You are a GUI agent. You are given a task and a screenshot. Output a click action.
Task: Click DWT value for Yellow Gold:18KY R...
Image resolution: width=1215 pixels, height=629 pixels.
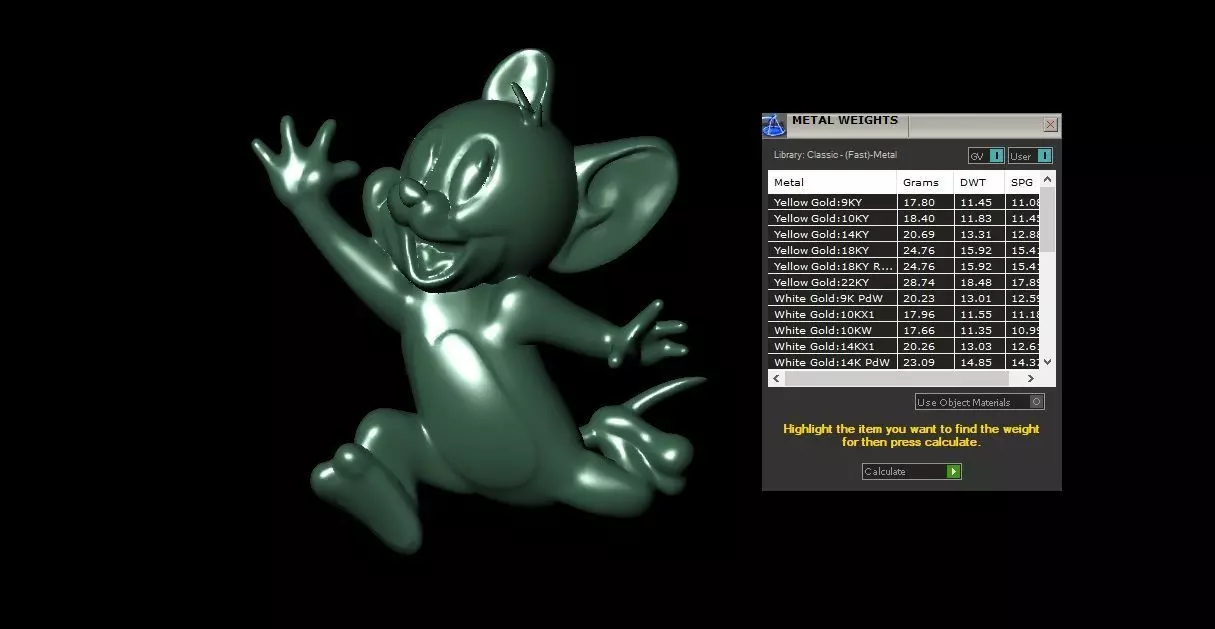979,266
